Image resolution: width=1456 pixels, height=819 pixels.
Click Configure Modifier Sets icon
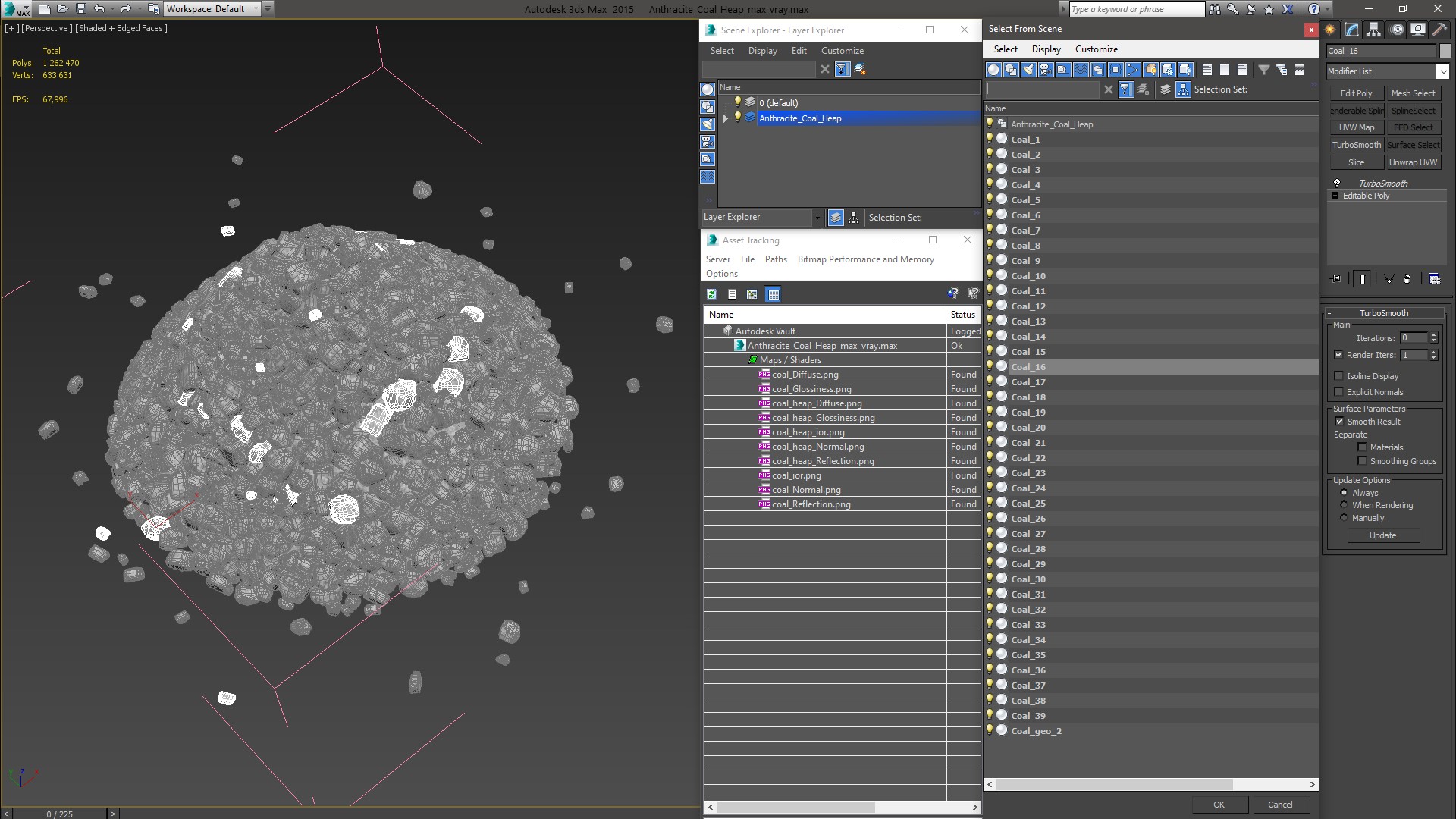click(x=1434, y=279)
